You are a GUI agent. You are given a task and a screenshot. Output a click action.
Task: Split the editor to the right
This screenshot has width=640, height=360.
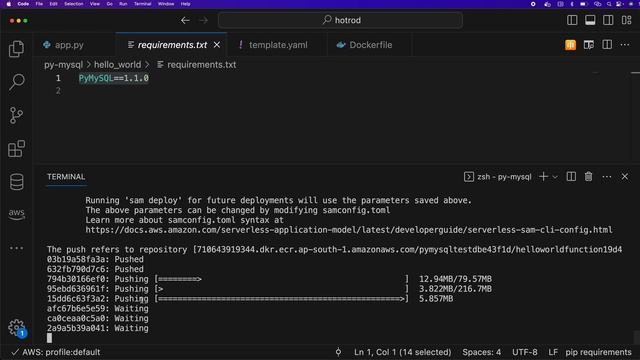(607, 45)
